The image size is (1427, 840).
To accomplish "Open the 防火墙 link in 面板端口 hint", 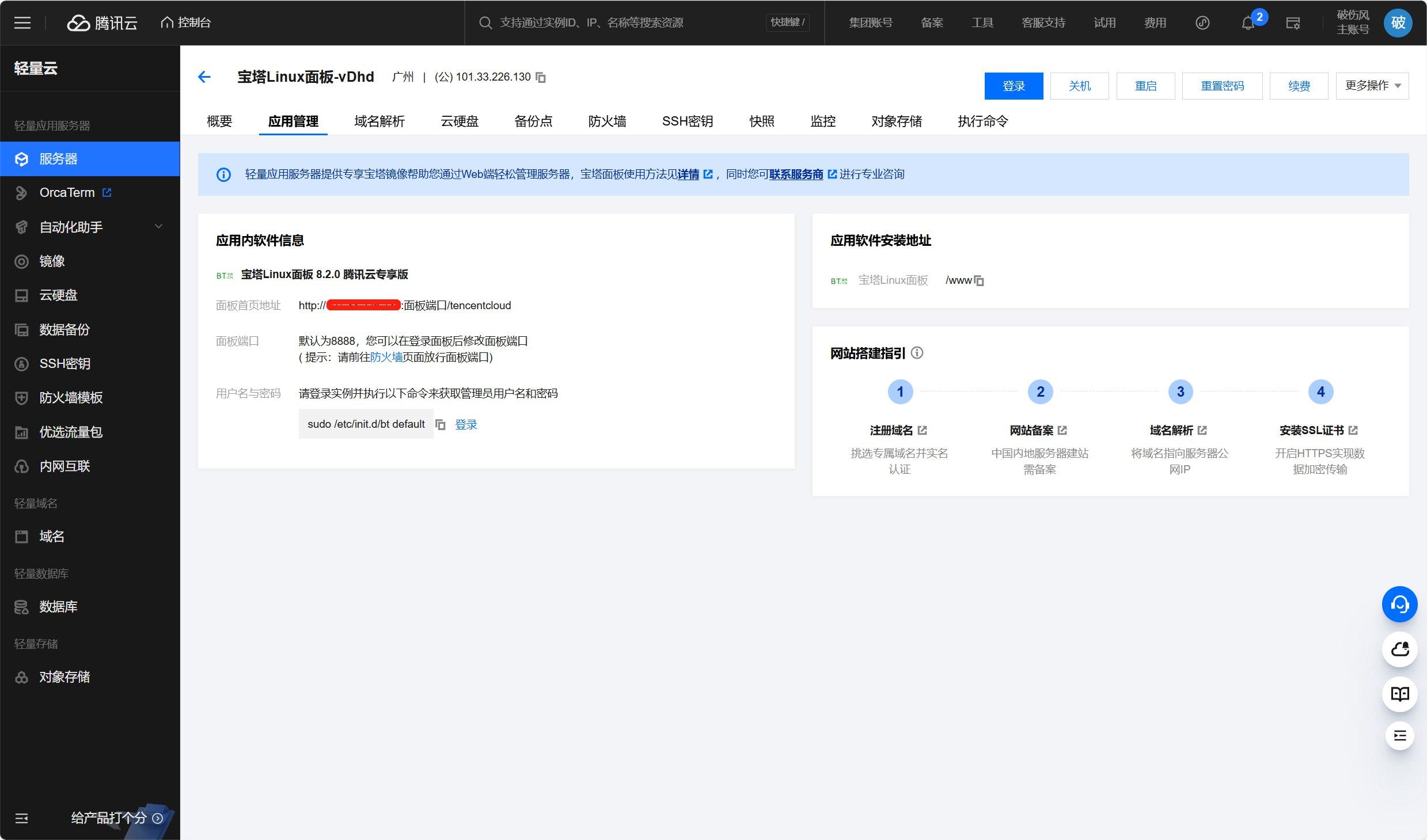I will click(386, 357).
